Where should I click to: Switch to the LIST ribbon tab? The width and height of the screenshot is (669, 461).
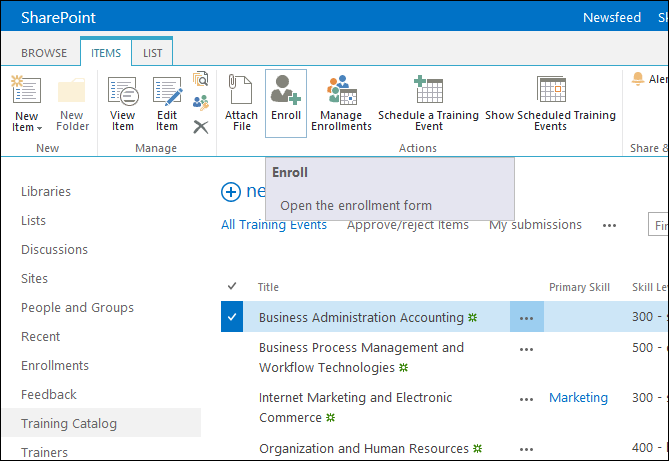pyautogui.click(x=152, y=53)
